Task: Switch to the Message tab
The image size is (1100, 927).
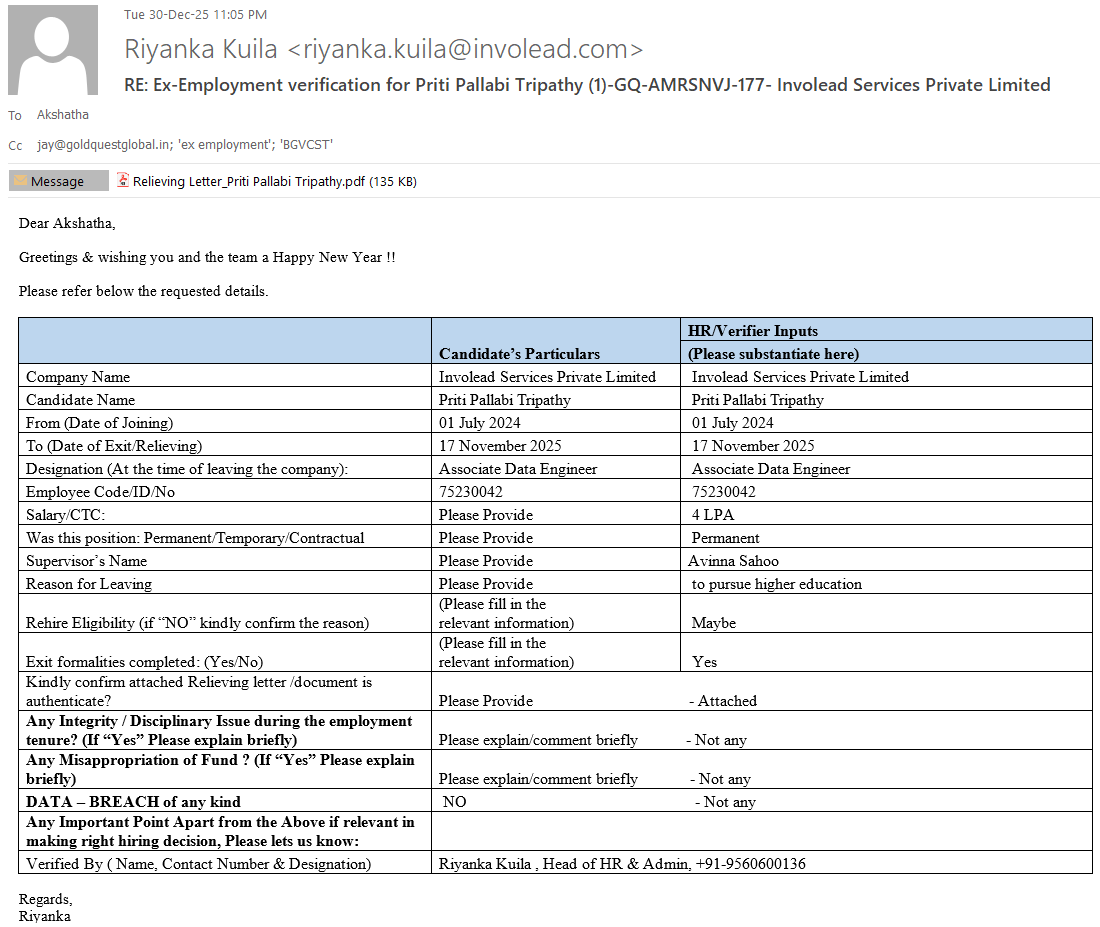Action: pyautogui.click(x=58, y=182)
